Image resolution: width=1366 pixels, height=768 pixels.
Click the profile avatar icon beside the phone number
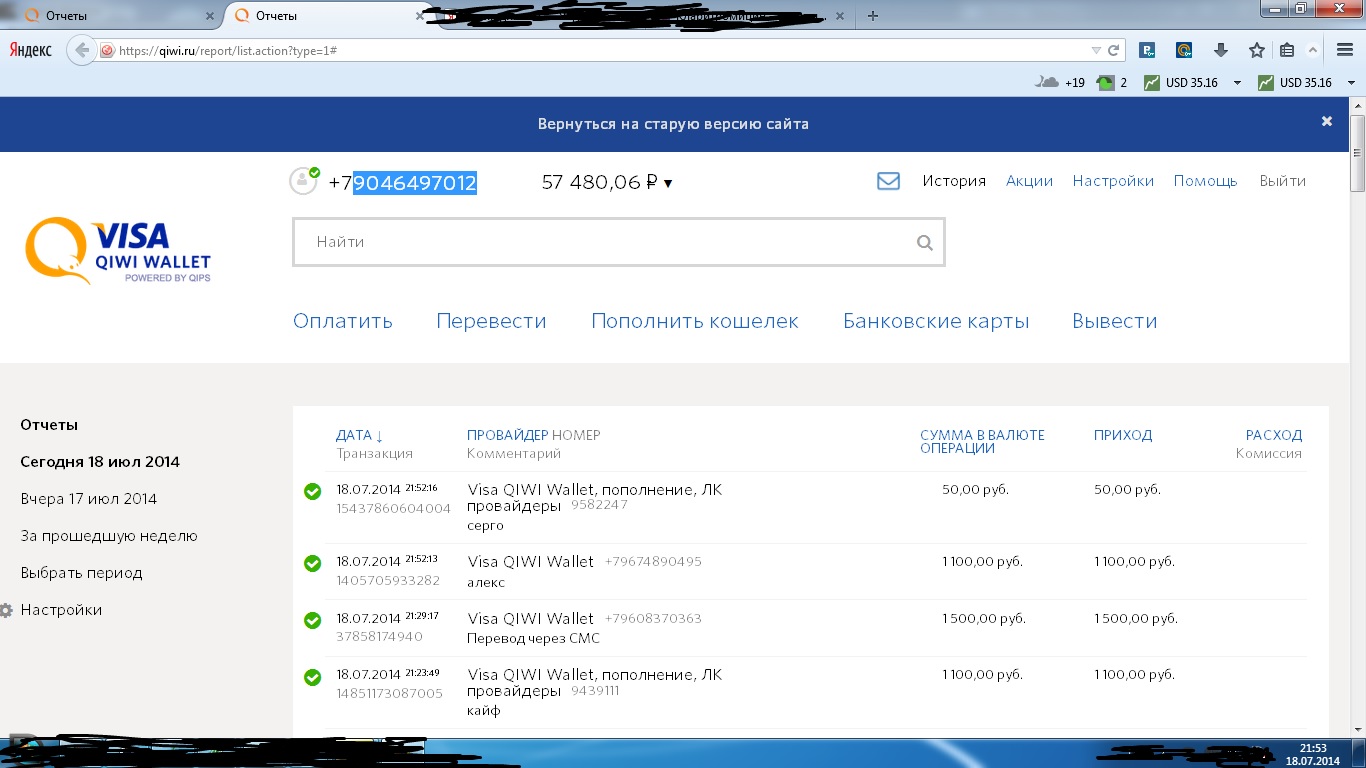tap(304, 180)
